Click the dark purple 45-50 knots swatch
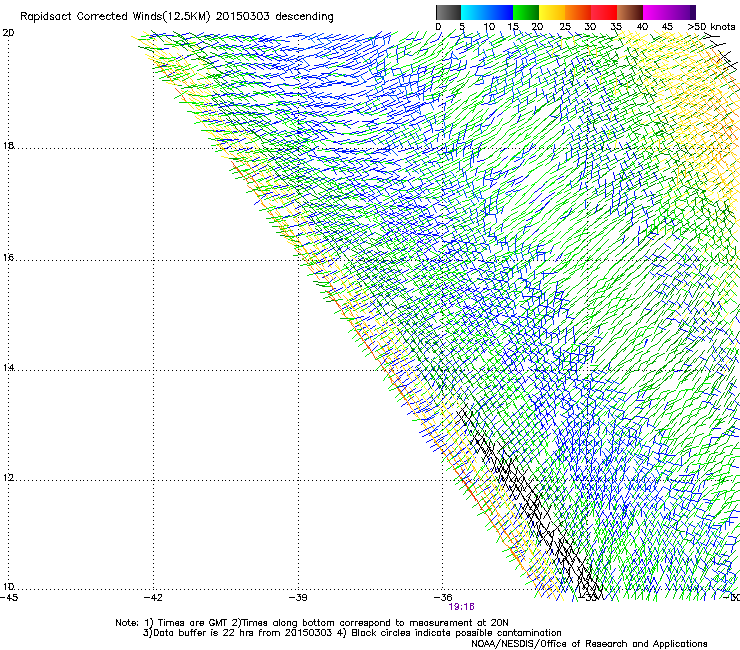This screenshot has width=740, height=650. (x=682, y=12)
